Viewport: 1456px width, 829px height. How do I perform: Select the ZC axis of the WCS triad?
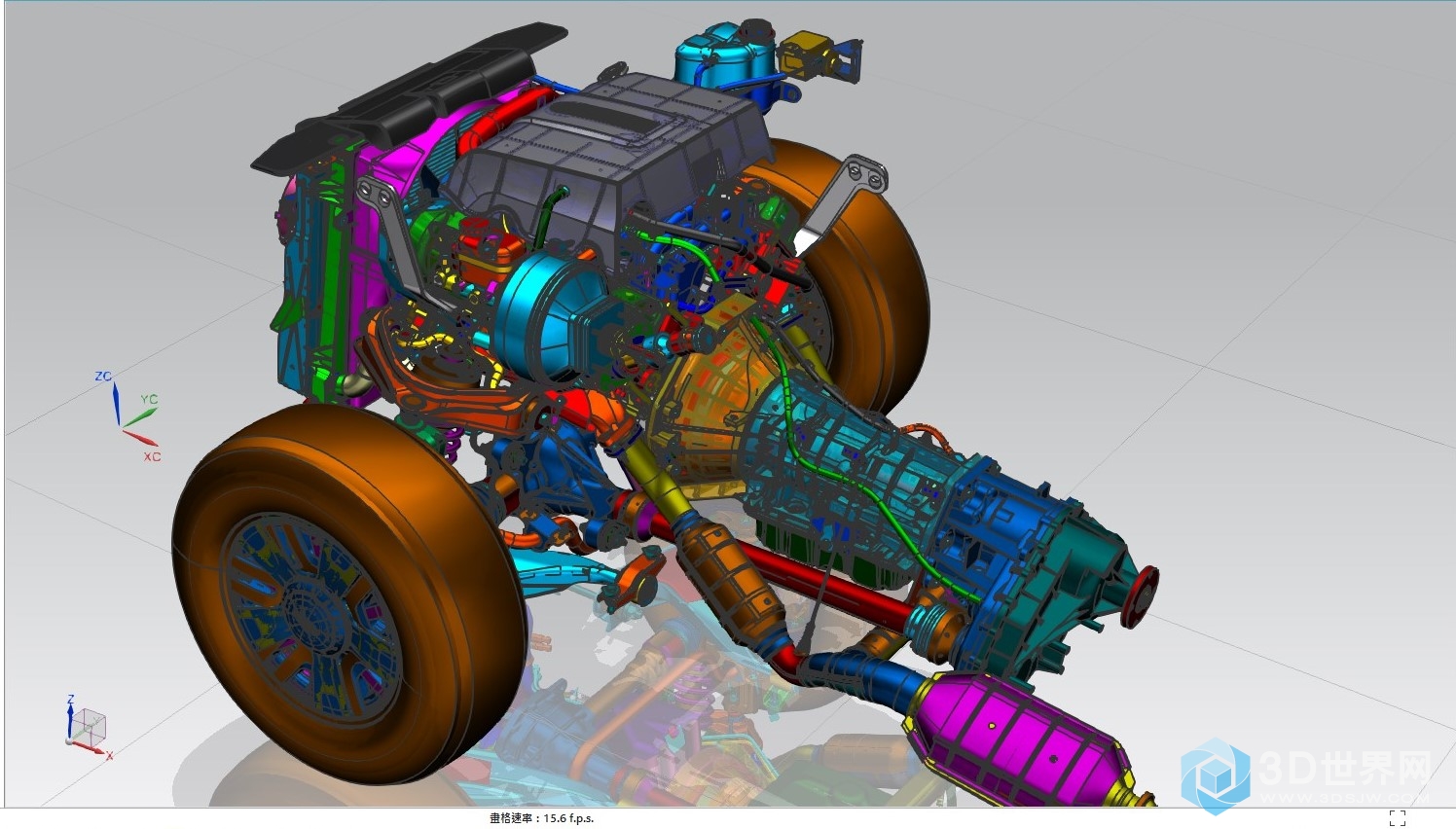tap(116, 403)
